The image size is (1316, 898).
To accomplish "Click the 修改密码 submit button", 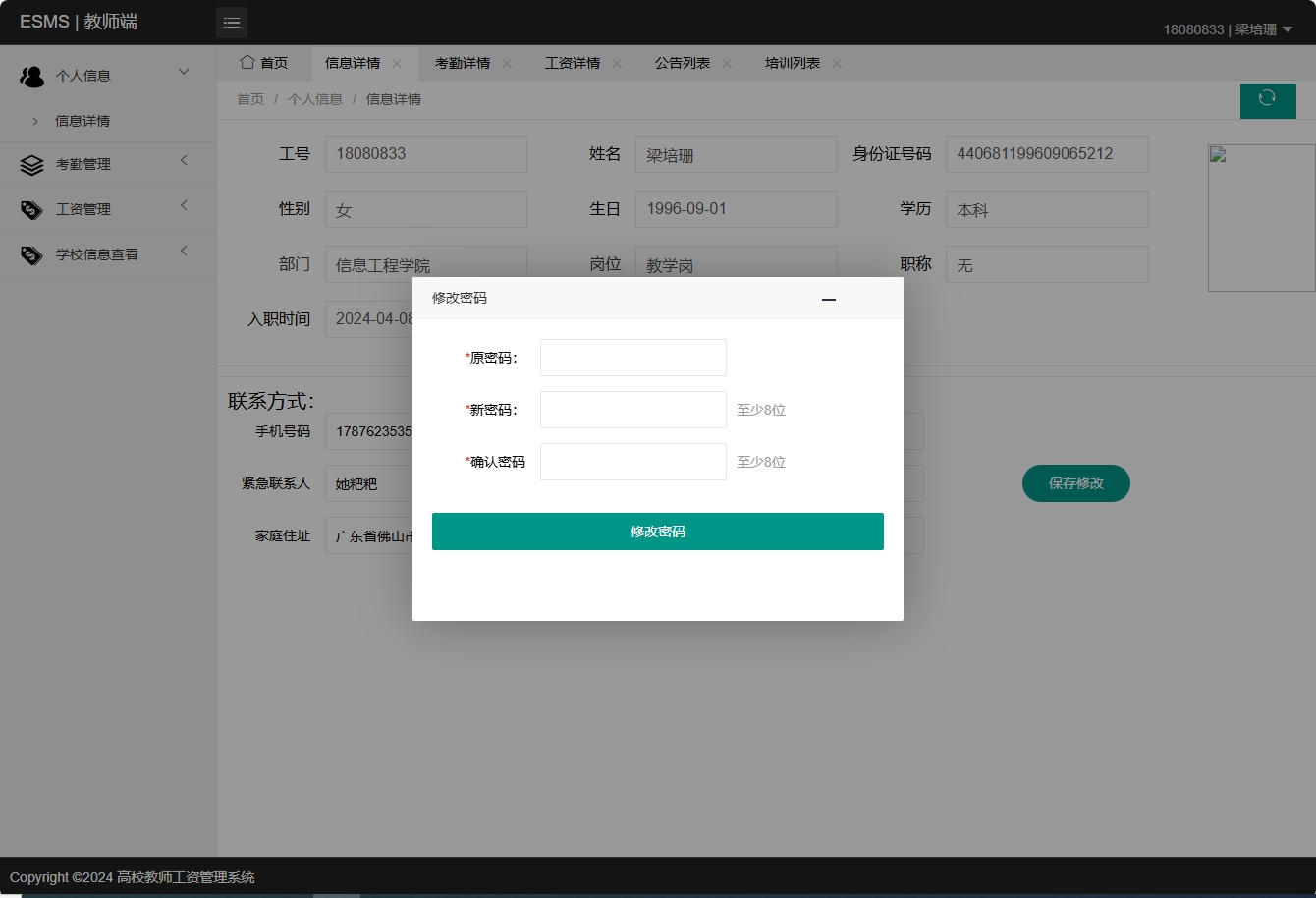I will point(657,531).
